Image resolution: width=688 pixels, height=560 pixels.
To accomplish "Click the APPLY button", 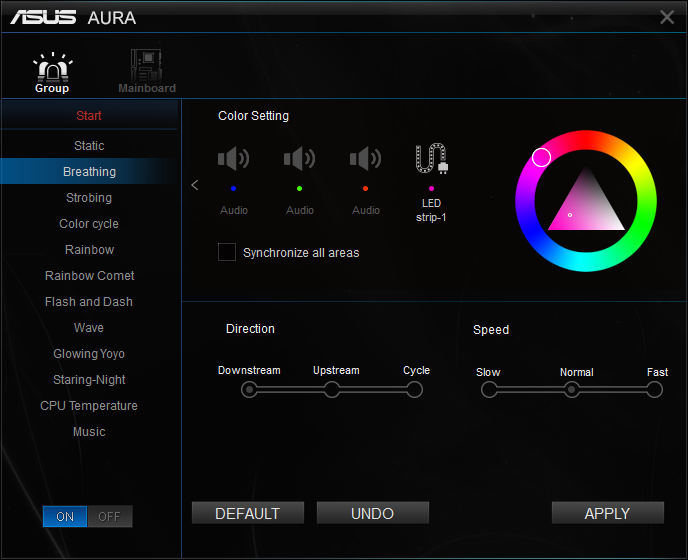I will point(608,513).
